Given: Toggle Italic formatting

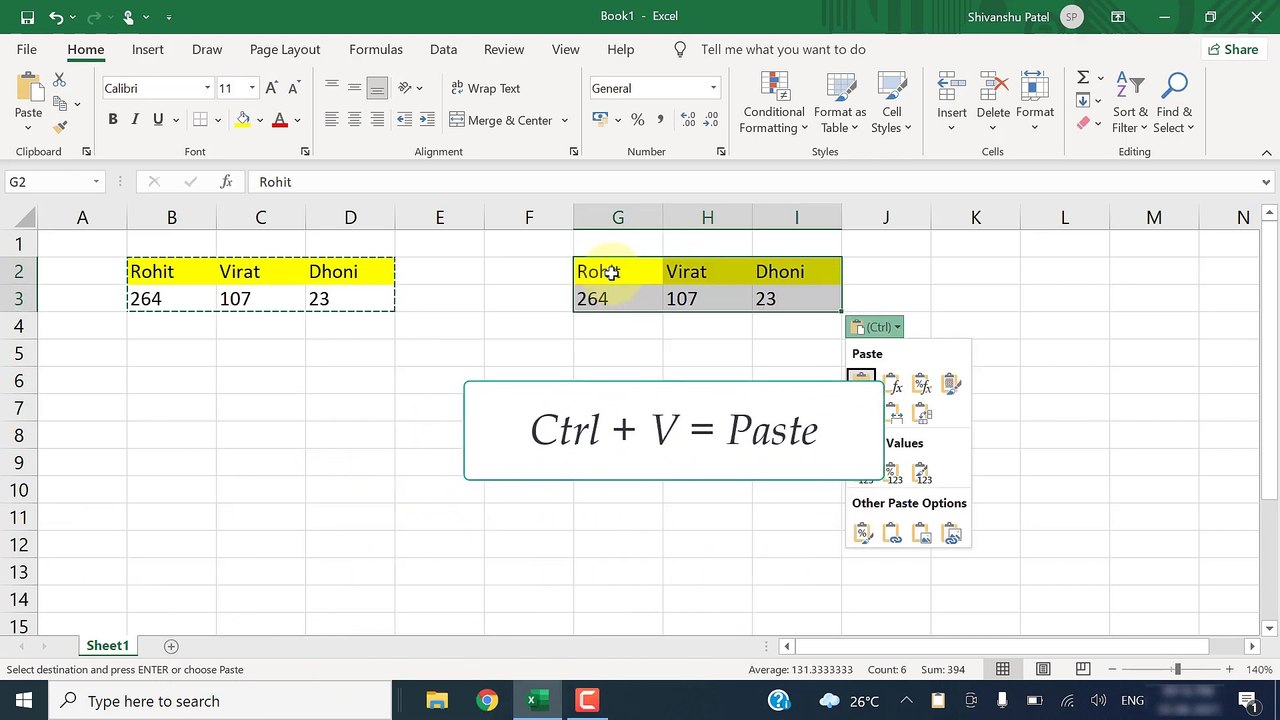Looking at the screenshot, I should pos(135,120).
